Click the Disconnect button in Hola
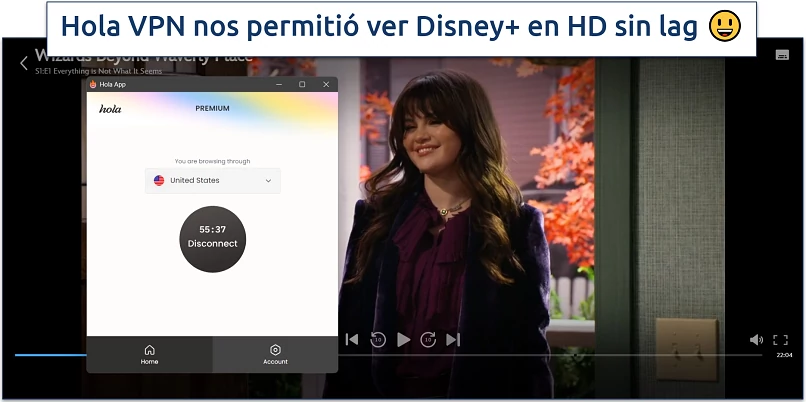 point(212,239)
